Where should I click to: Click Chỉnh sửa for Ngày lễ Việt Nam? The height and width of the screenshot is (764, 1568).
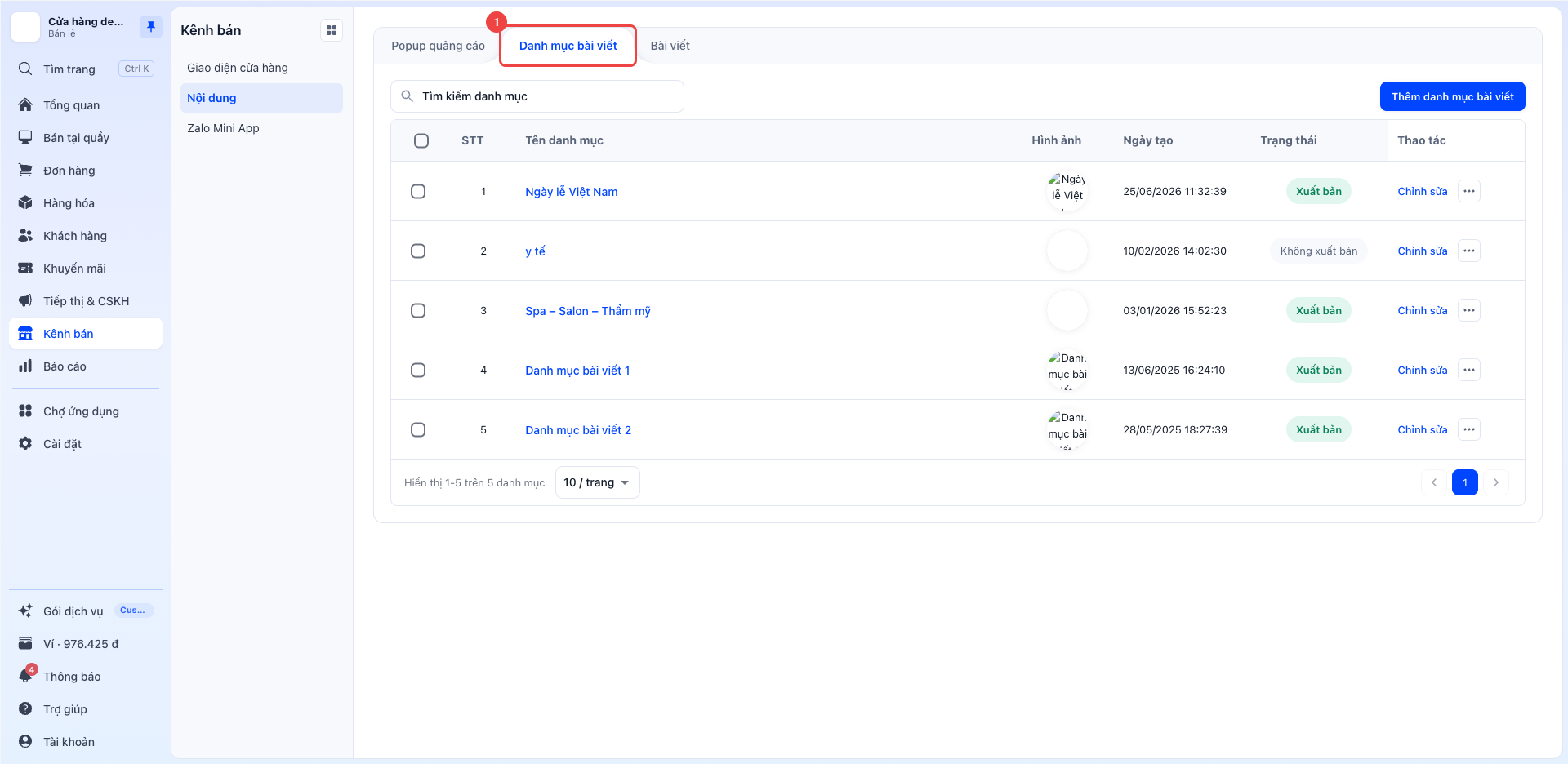pyautogui.click(x=1422, y=191)
